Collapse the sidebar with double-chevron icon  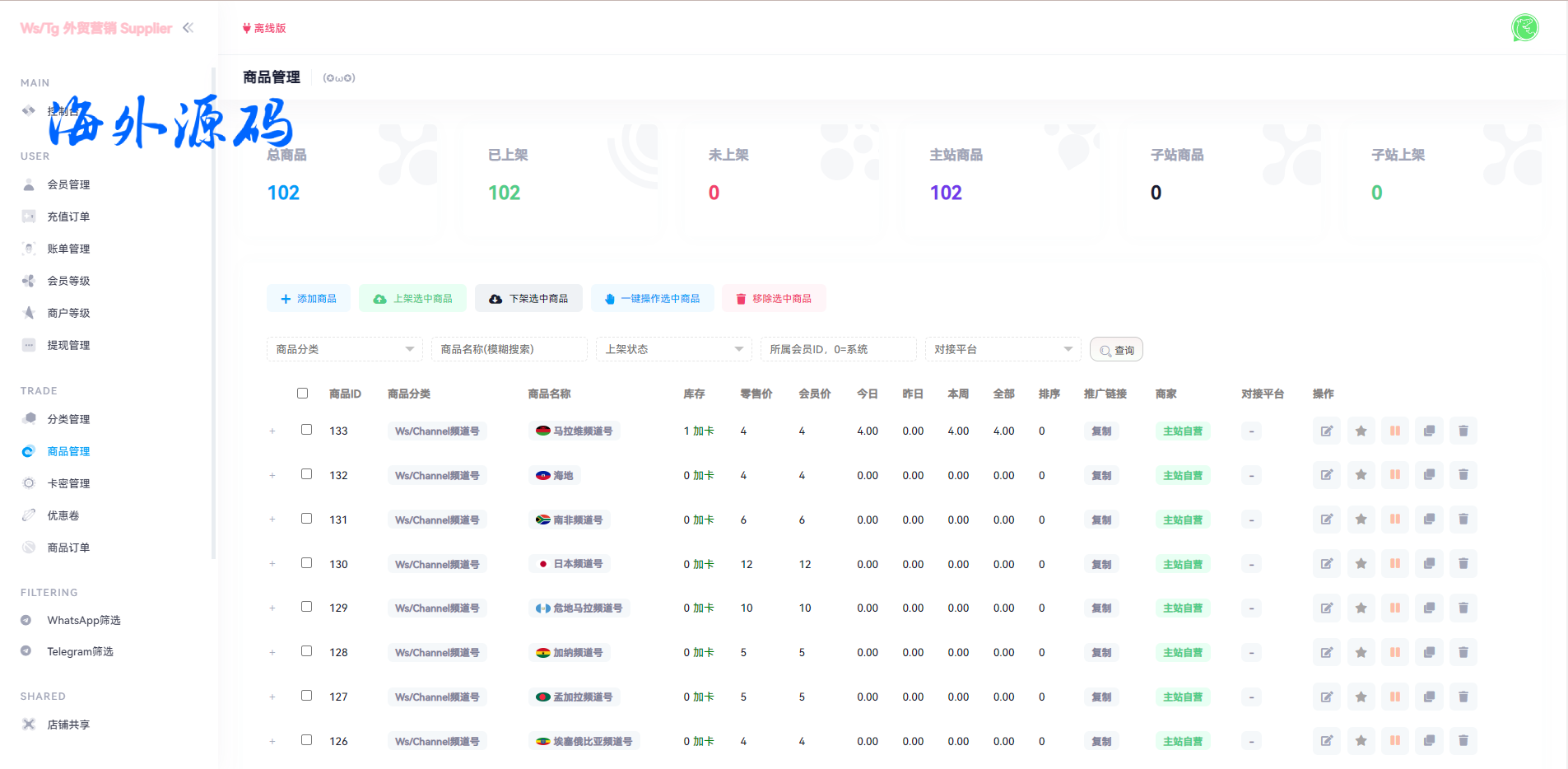coord(188,28)
